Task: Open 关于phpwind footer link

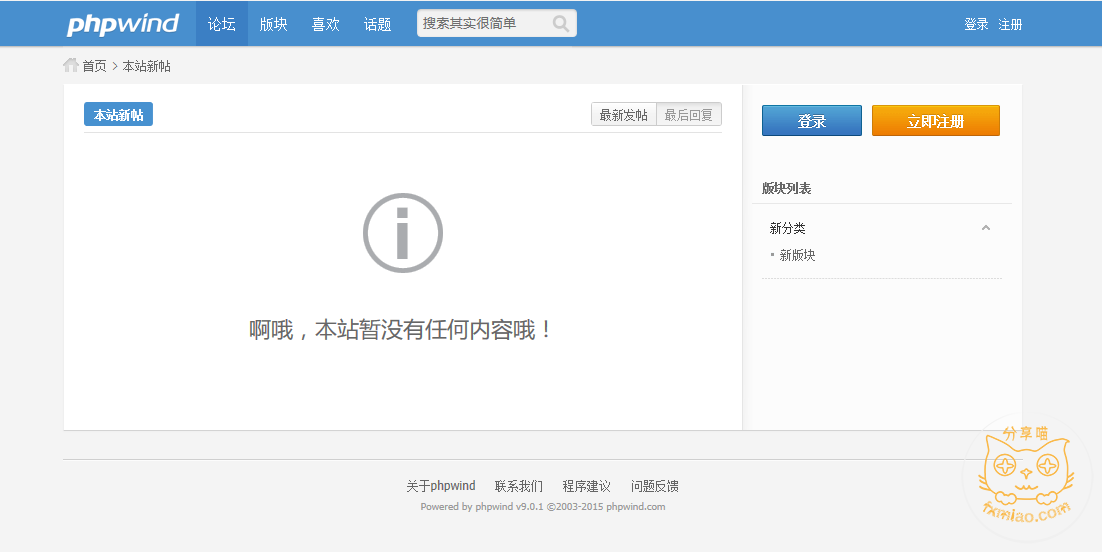Action: click(x=441, y=486)
